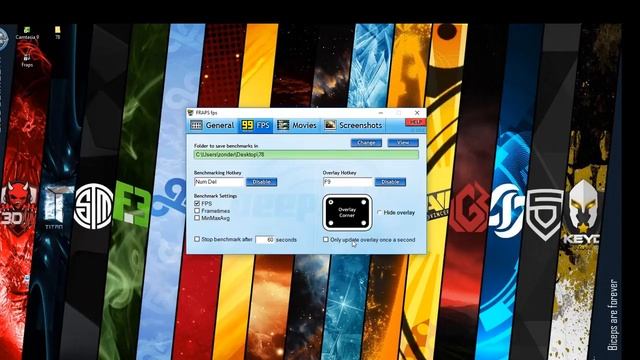Select the bottom-right overlay corner
This screenshot has height=360, width=640.
click(x=364, y=223)
